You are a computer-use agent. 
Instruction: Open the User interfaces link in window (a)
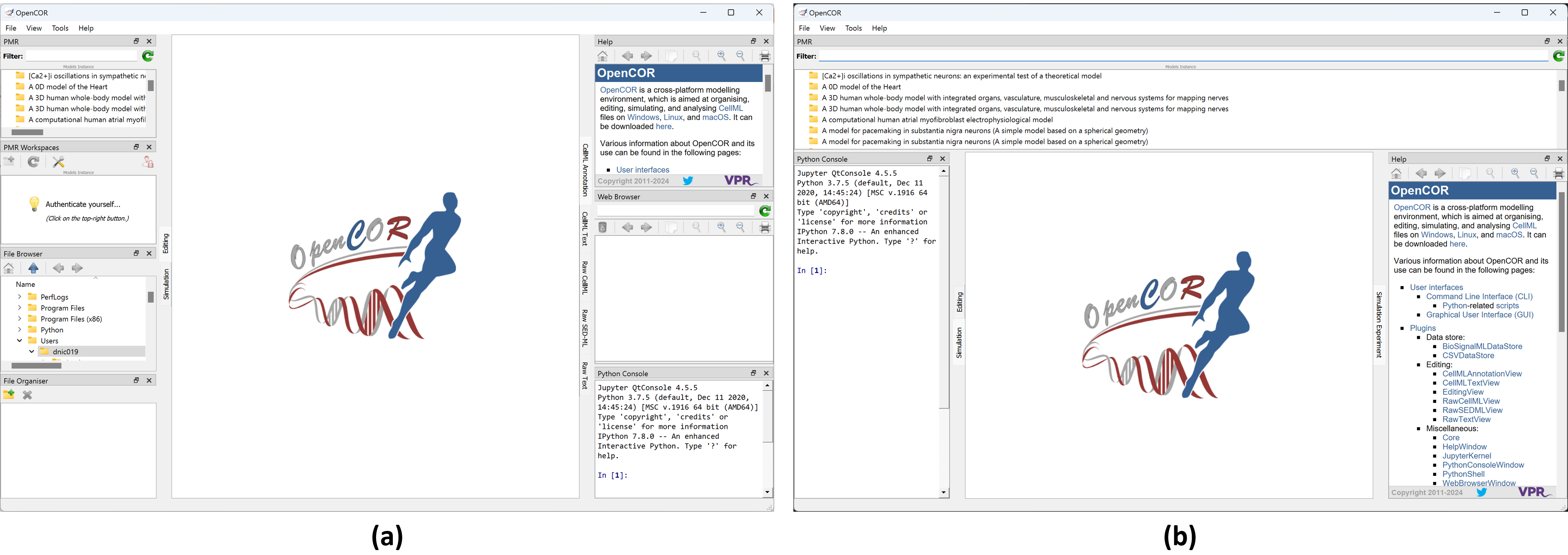[x=643, y=170]
